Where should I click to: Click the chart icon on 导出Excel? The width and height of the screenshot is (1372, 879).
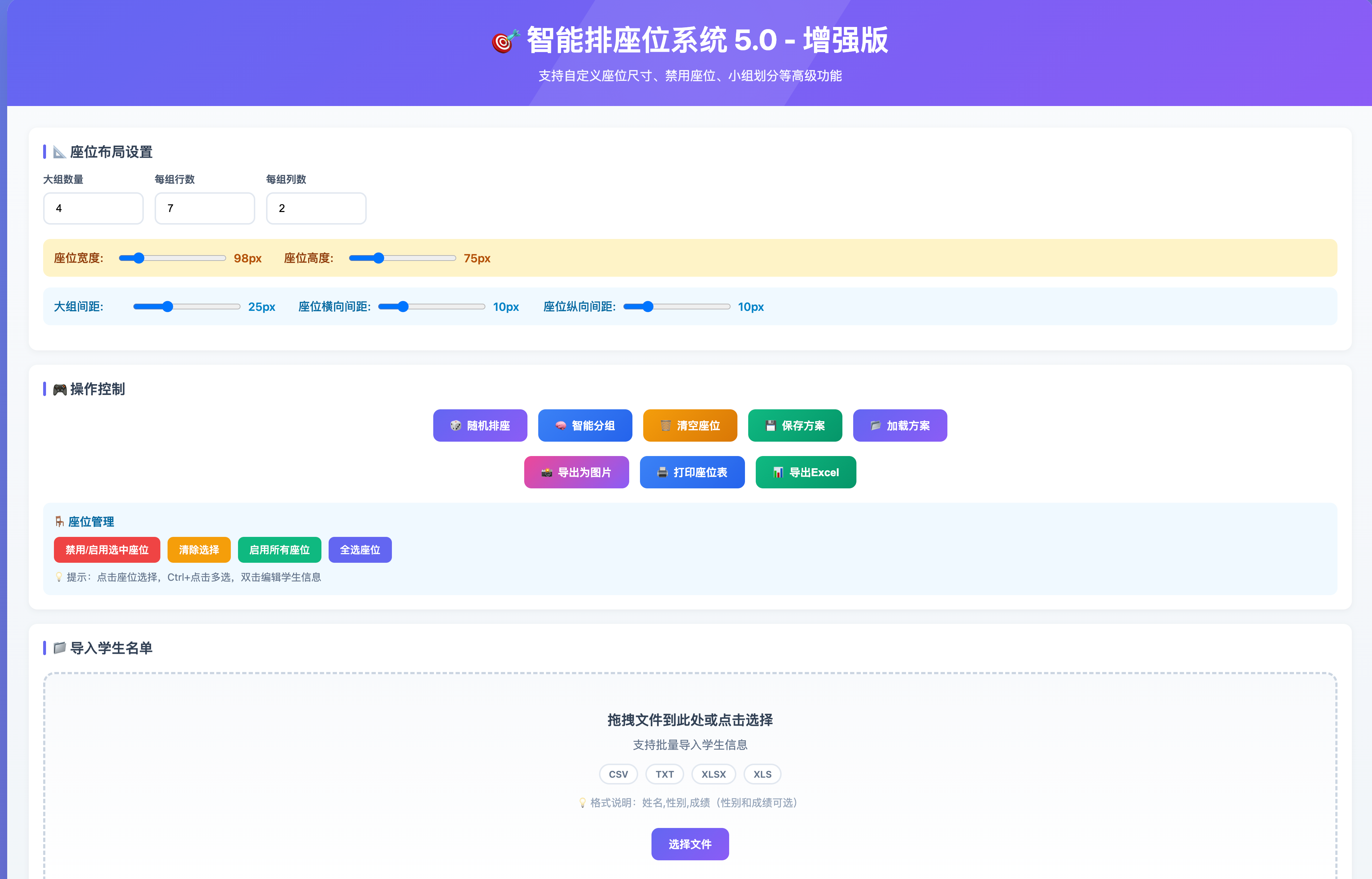(778, 473)
